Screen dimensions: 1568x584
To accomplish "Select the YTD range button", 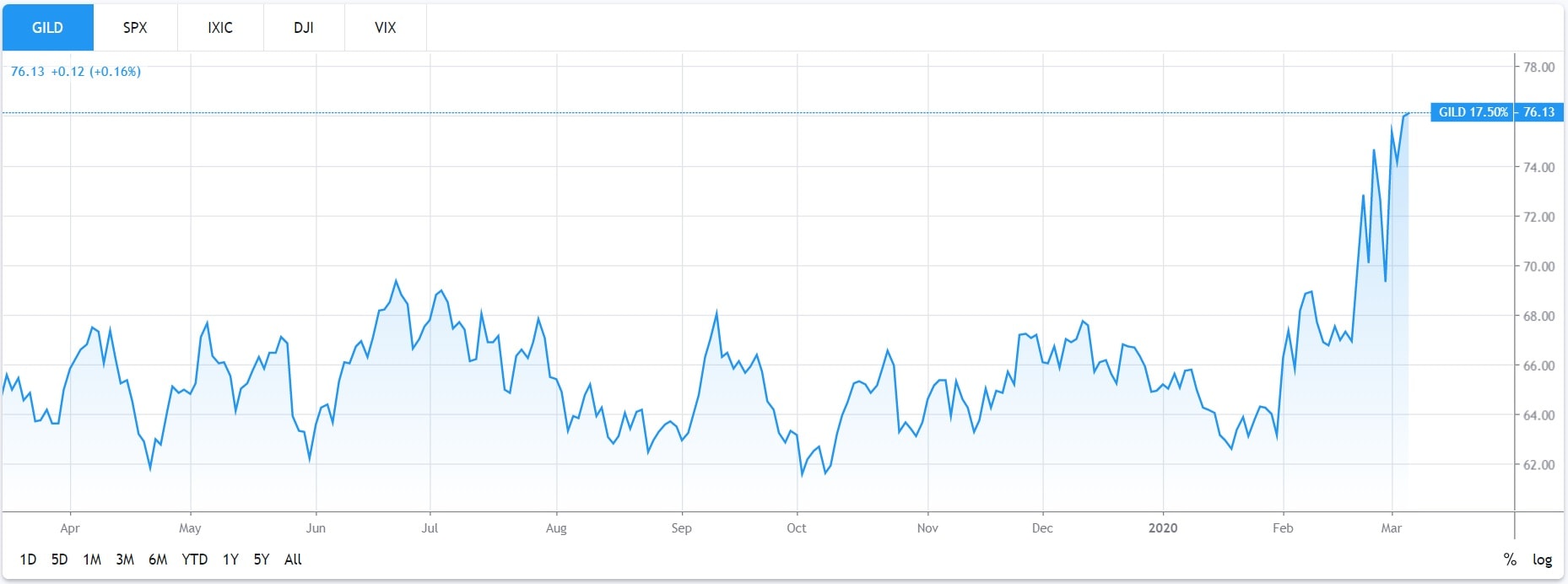I will [x=194, y=560].
